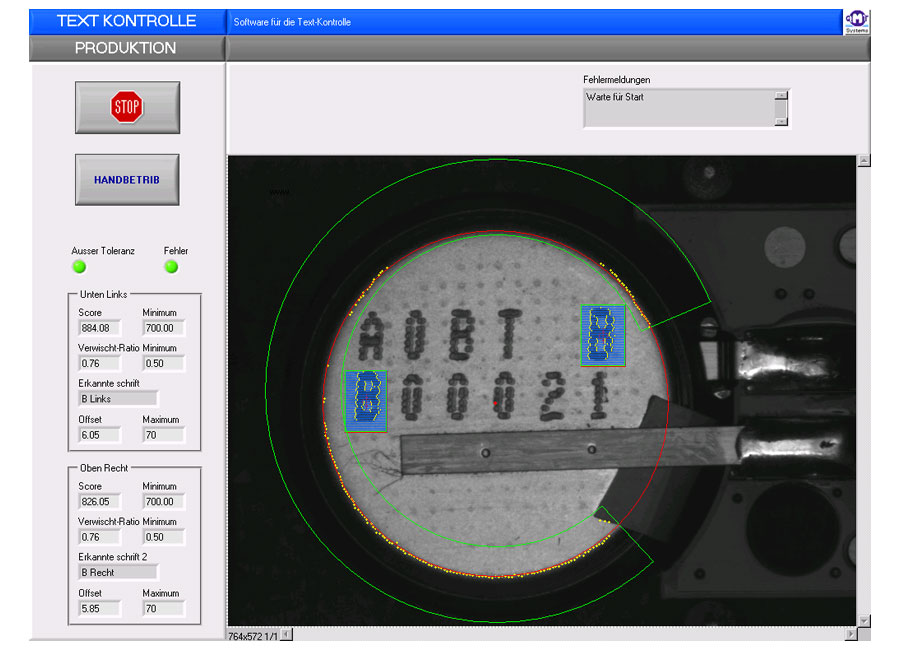
Task: Click the TEXT KONTROLLE title bar
Action: 126,21
